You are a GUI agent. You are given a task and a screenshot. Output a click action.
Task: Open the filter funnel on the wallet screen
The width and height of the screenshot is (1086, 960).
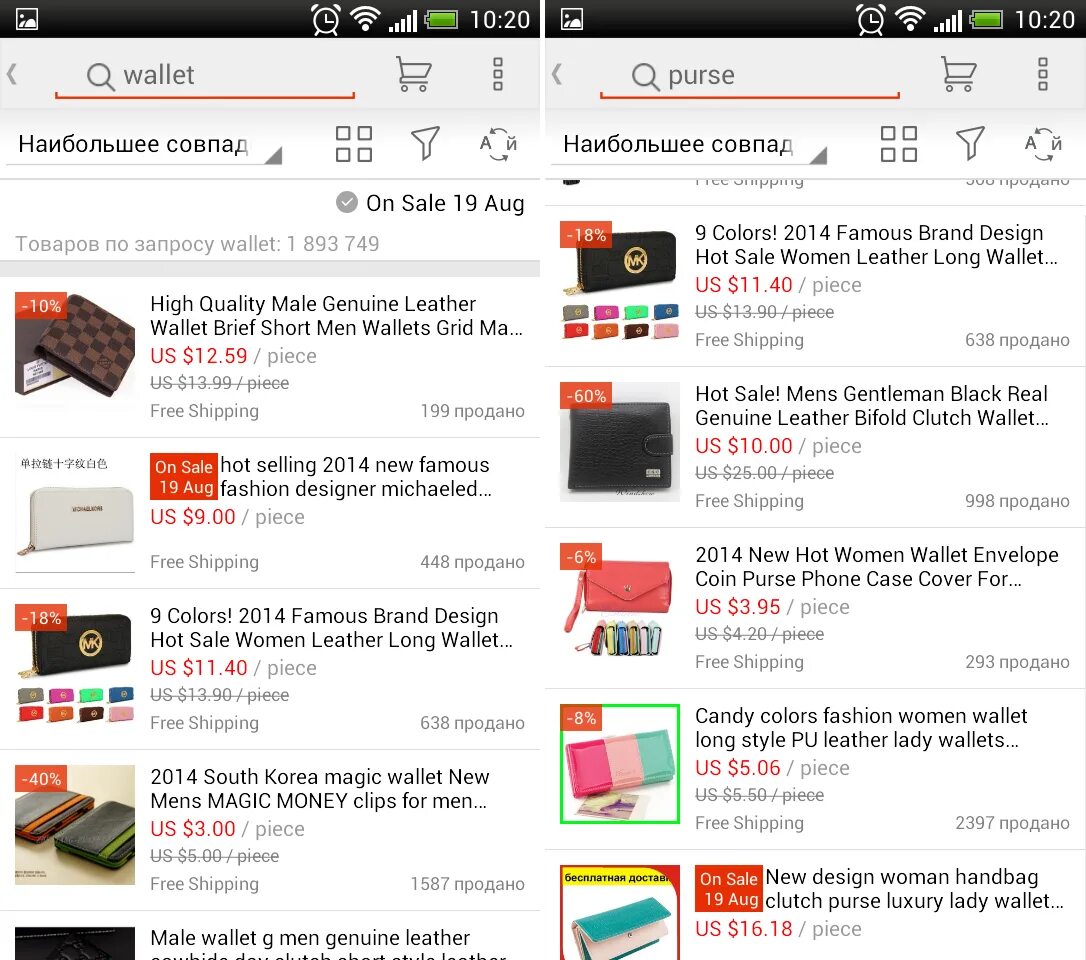point(425,143)
